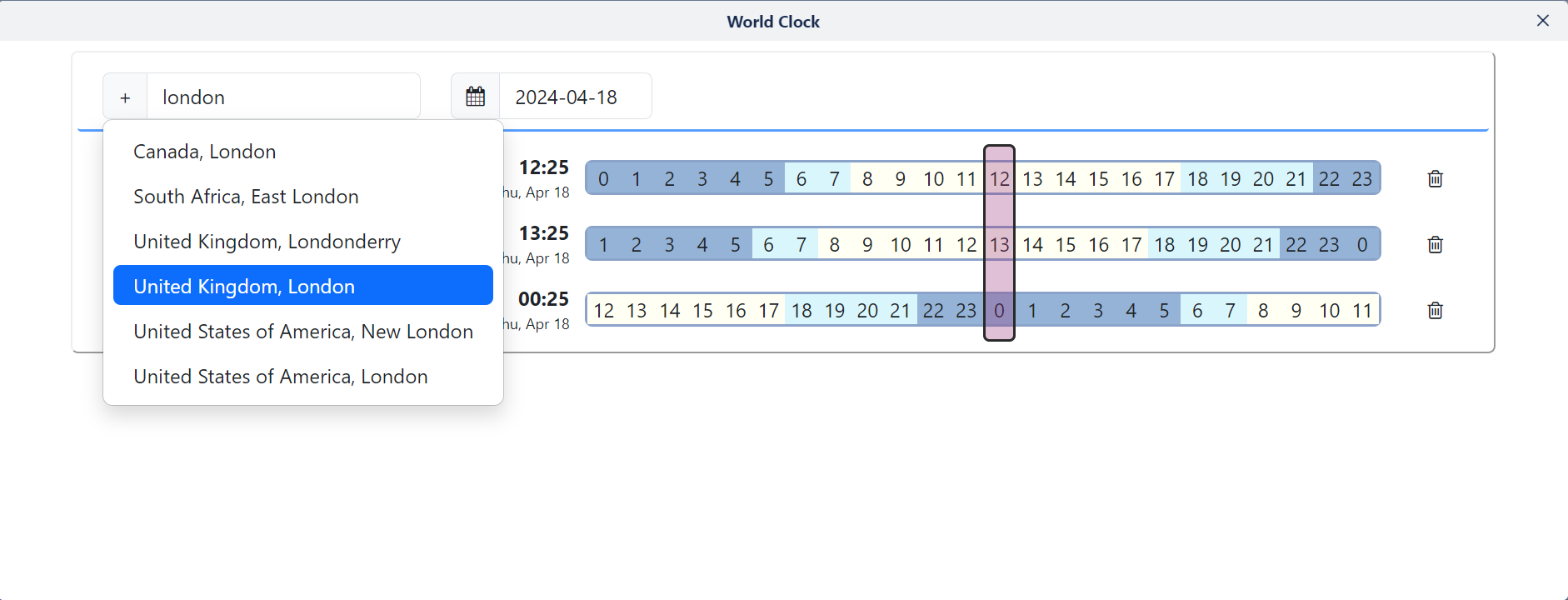Delete the 00:25 clock row via trash icon
Image resolution: width=1568 pixels, height=600 pixels.
pos(1435,310)
